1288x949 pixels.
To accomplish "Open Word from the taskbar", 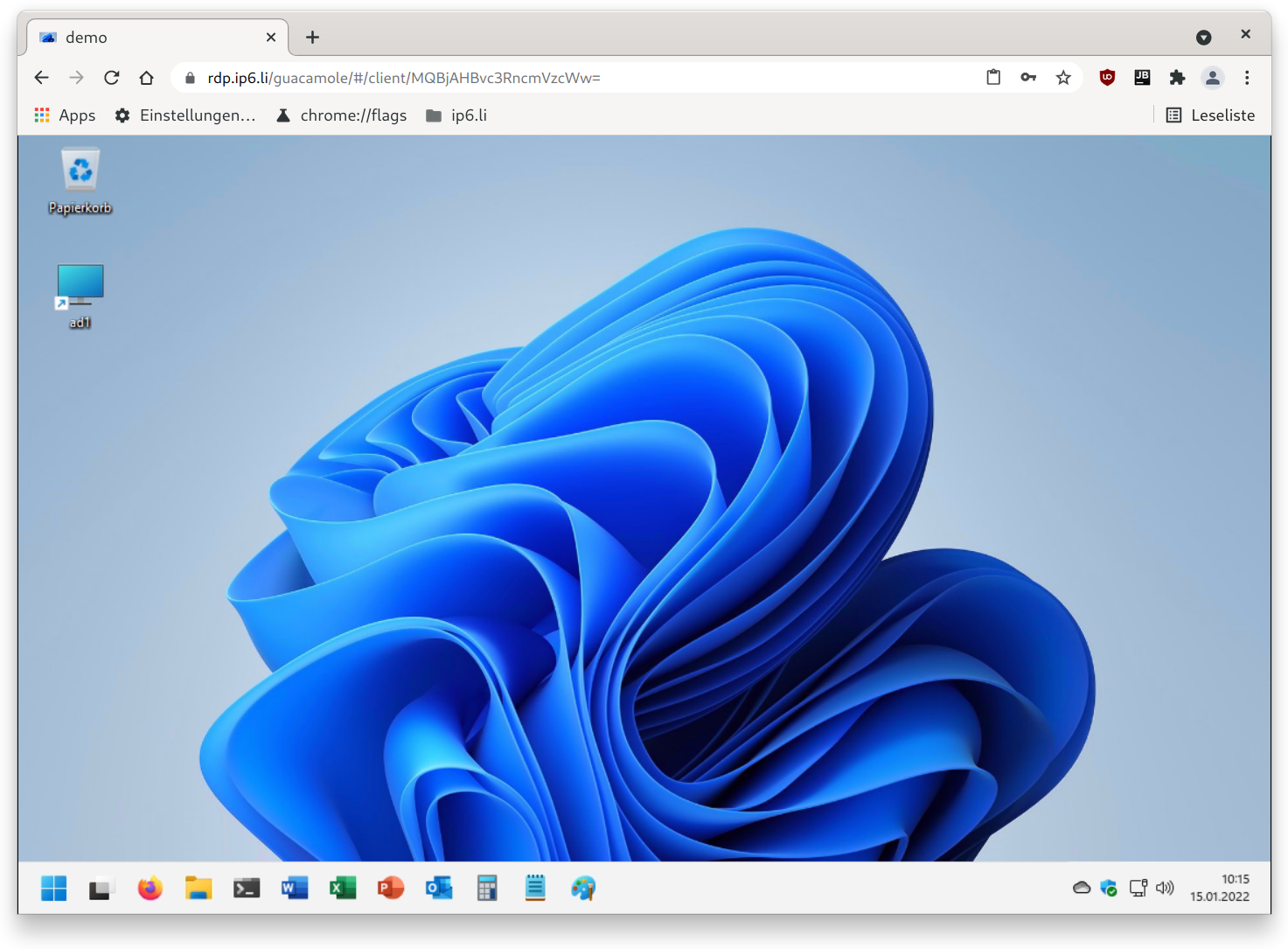I will point(295,889).
